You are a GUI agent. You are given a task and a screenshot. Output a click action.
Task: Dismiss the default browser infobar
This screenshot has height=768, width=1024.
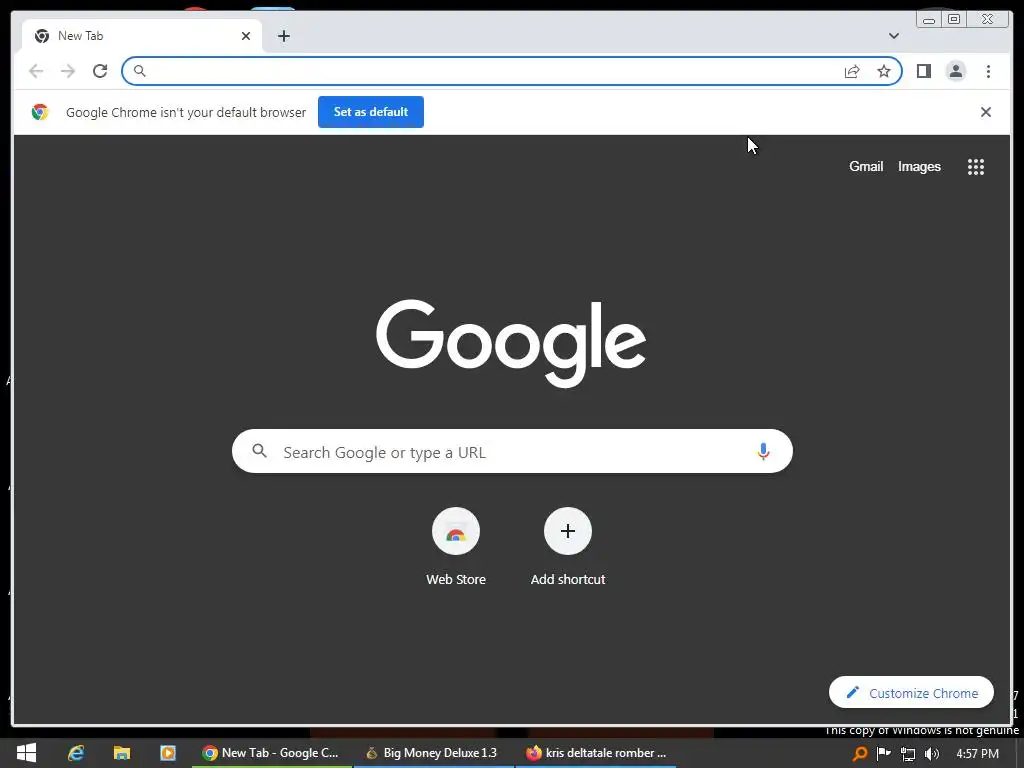coord(985,112)
